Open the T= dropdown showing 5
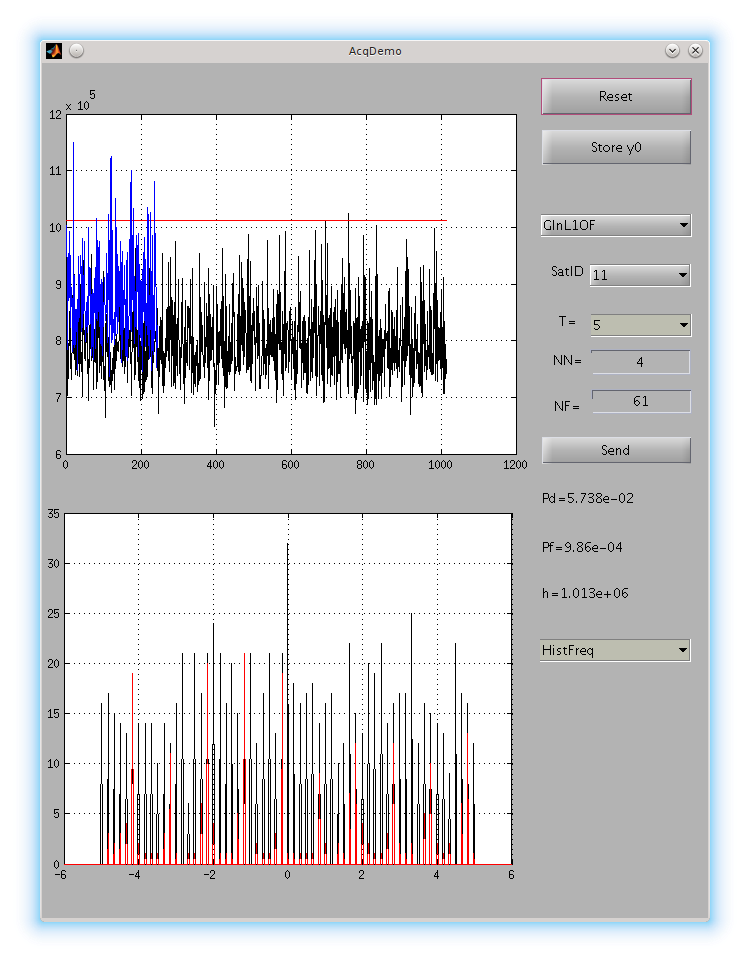 [640, 325]
